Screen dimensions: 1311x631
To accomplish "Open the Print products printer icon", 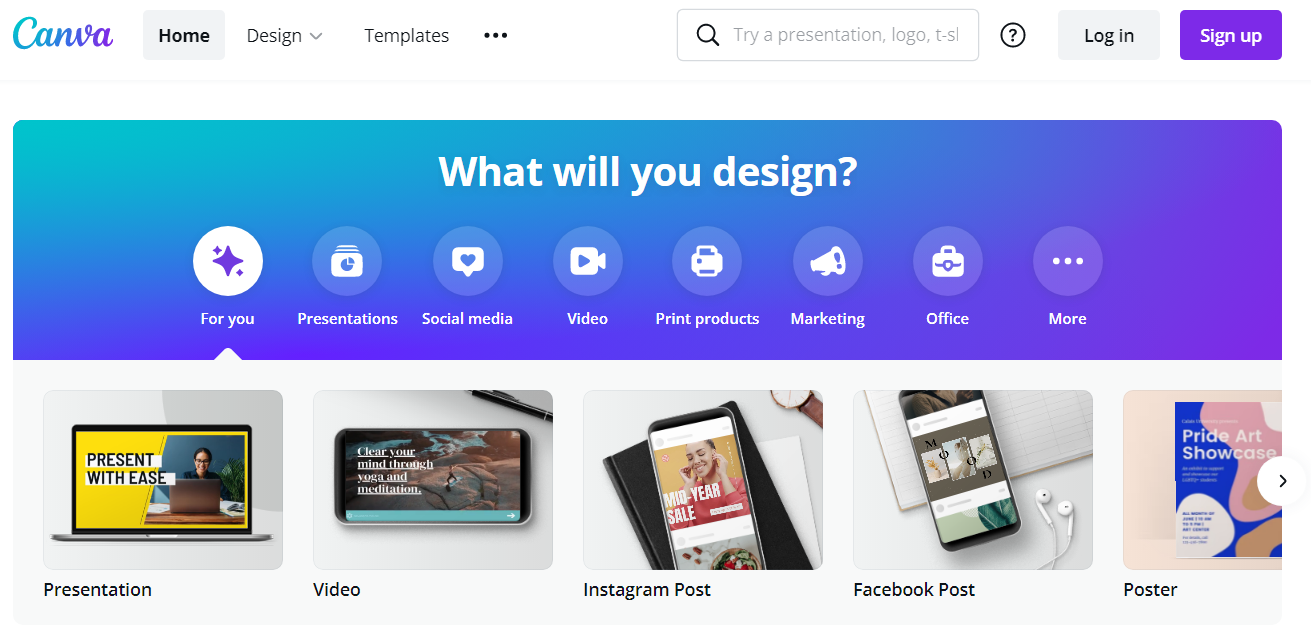I will [x=707, y=262].
